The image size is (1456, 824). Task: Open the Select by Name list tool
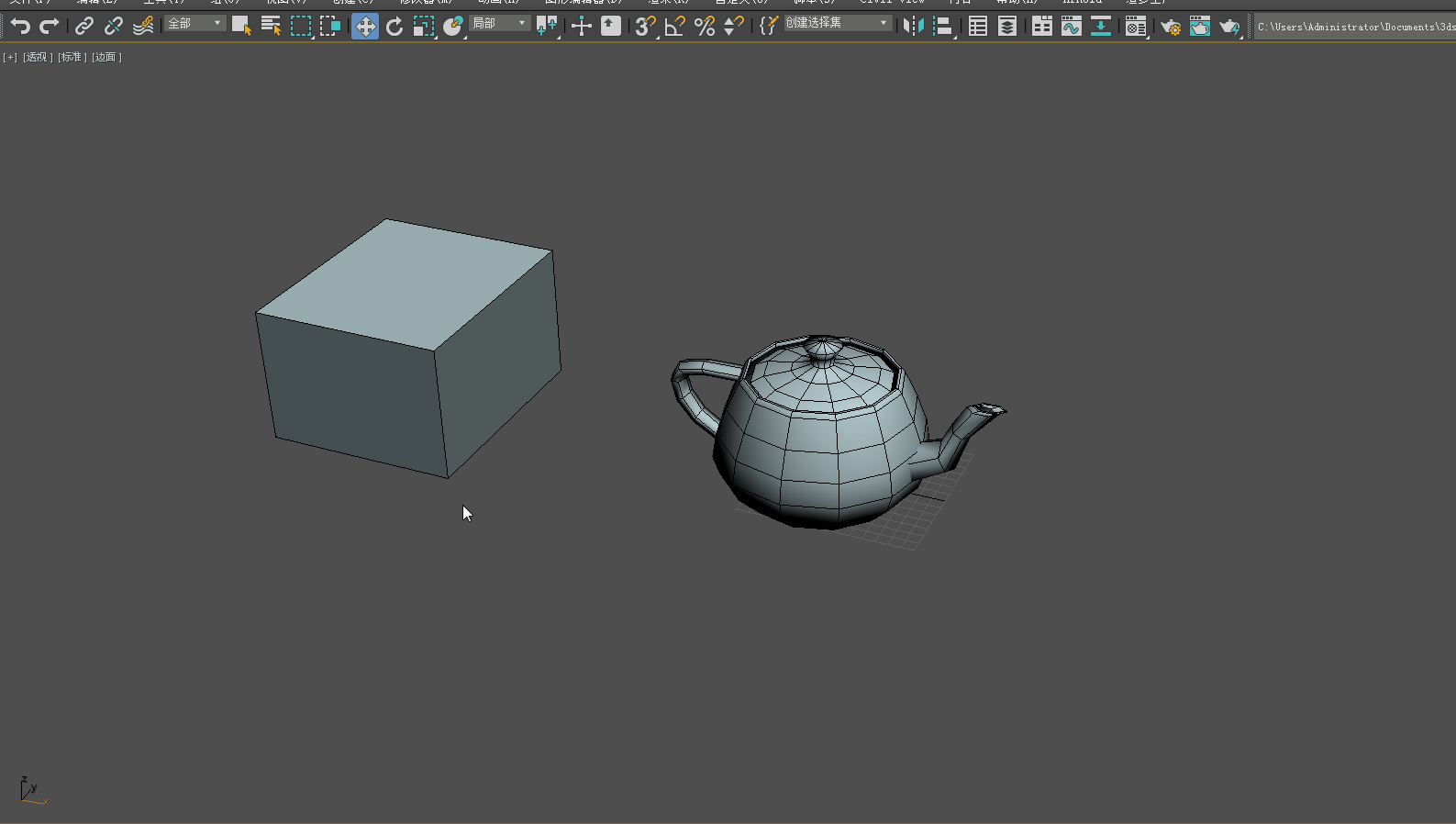(x=271, y=27)
